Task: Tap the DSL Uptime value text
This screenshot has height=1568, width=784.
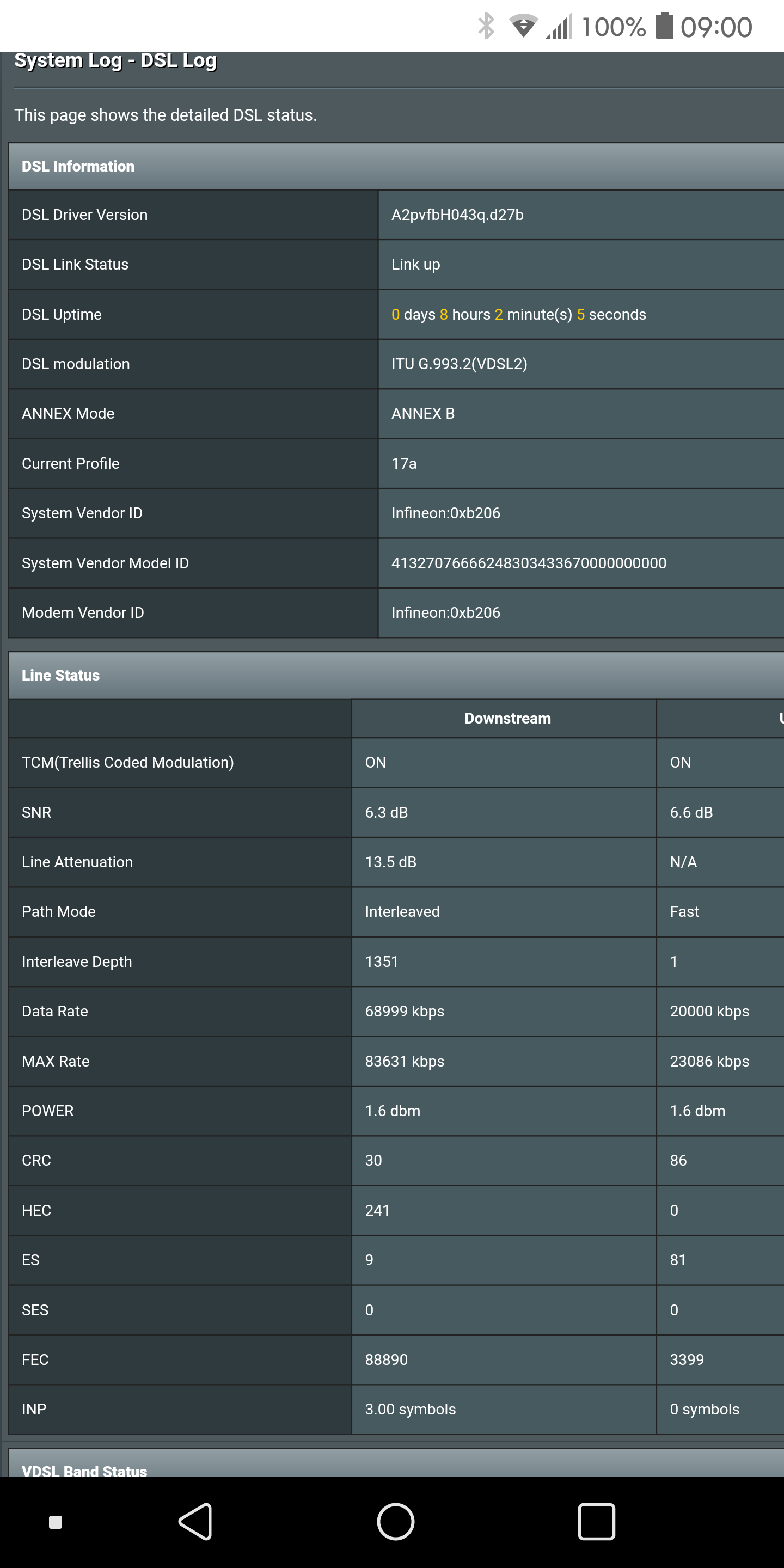Action: (x=518, y=314)
